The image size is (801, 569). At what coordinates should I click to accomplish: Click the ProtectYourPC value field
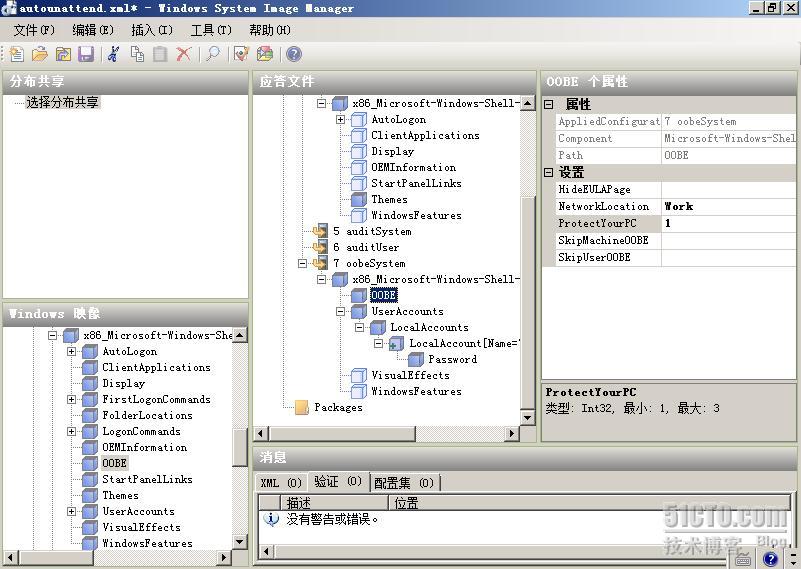tap(728, 223)
